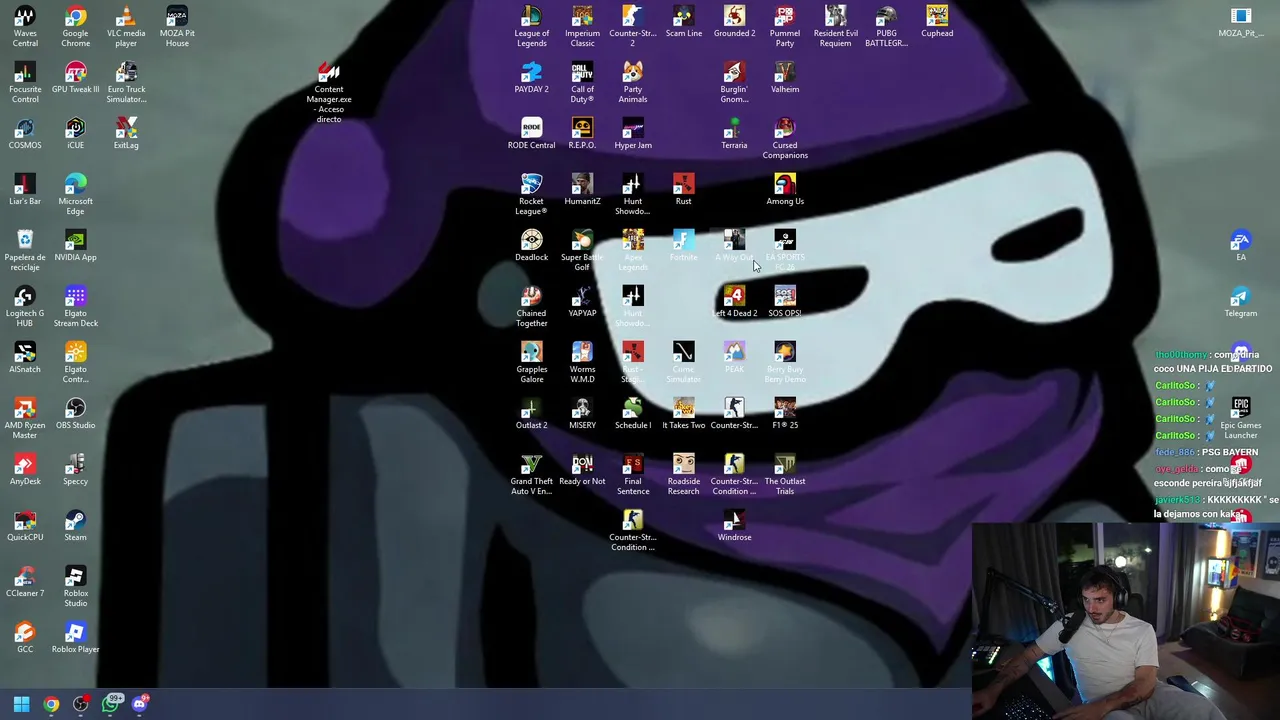Select the Content Manager.exe shortcut
The image size is (1280, 720).
[x=329, y=92]
